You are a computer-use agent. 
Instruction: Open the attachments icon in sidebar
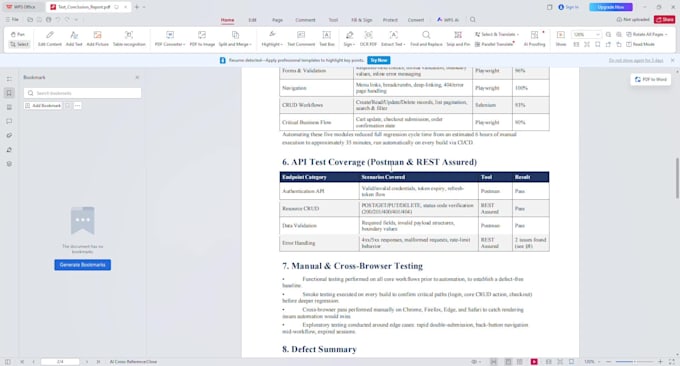pyautogui.click(x=9, y=136)
